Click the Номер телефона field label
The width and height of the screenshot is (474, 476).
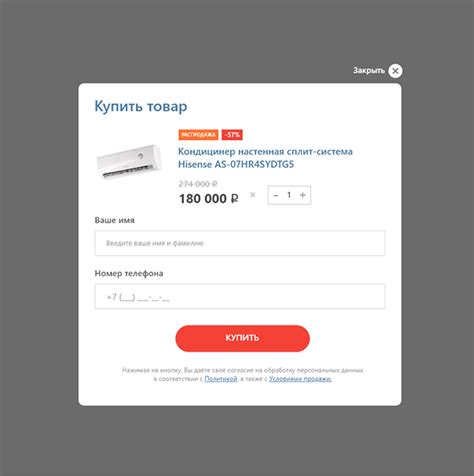click(129, 273)
